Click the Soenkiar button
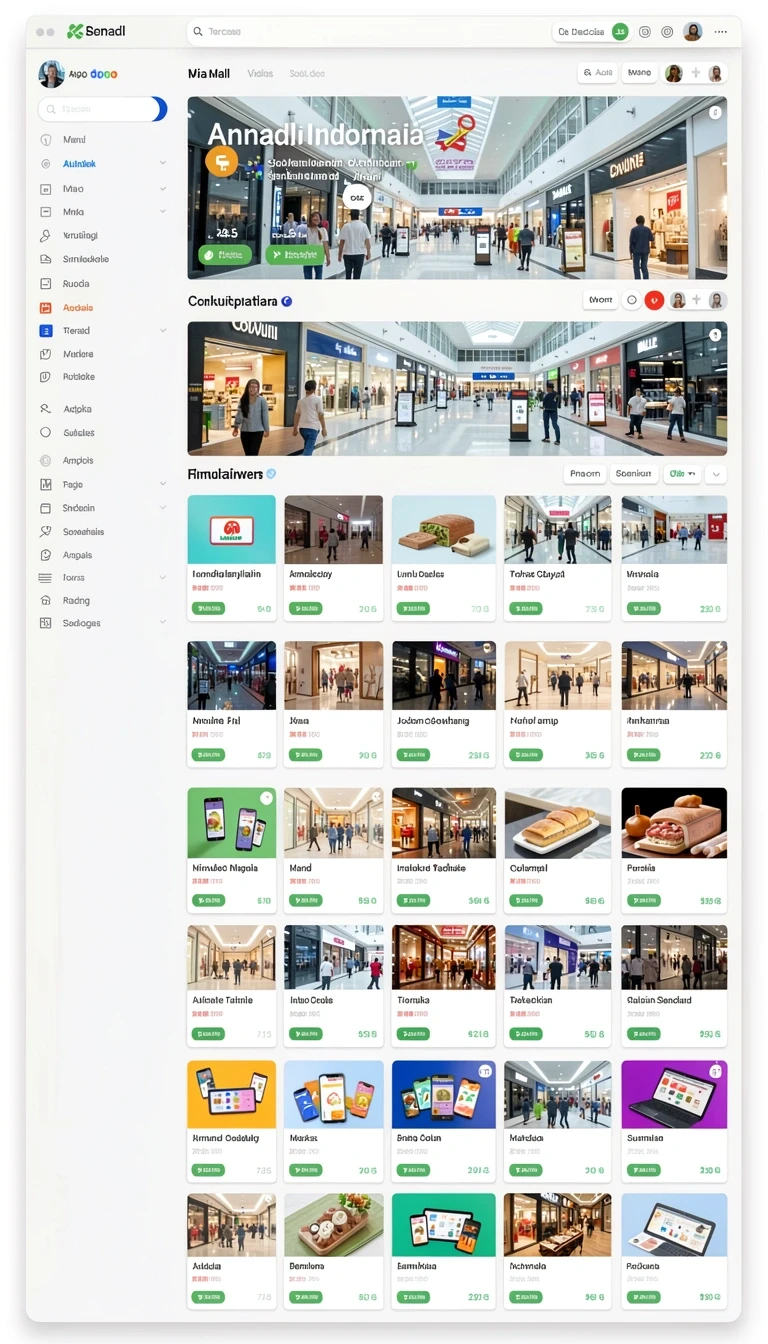Screen dimensions: 768x1344 (x=634, y=474)
